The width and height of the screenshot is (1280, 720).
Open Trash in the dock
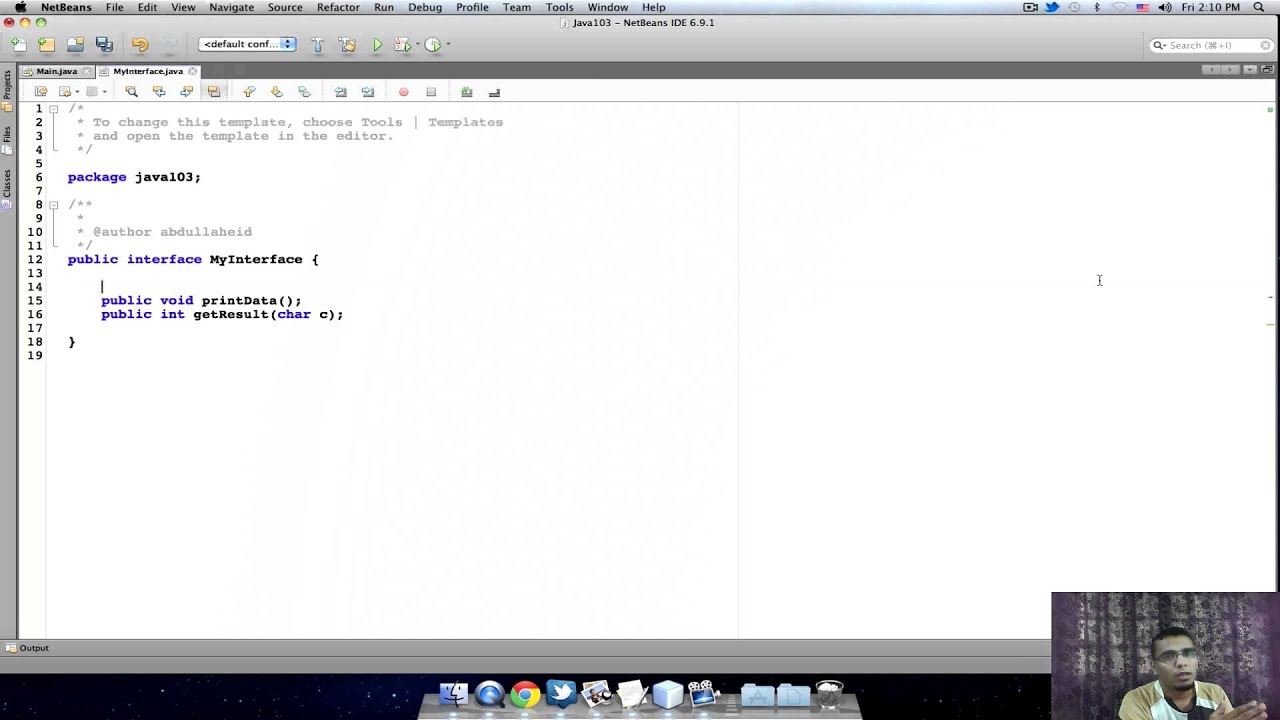pos(830,693)
